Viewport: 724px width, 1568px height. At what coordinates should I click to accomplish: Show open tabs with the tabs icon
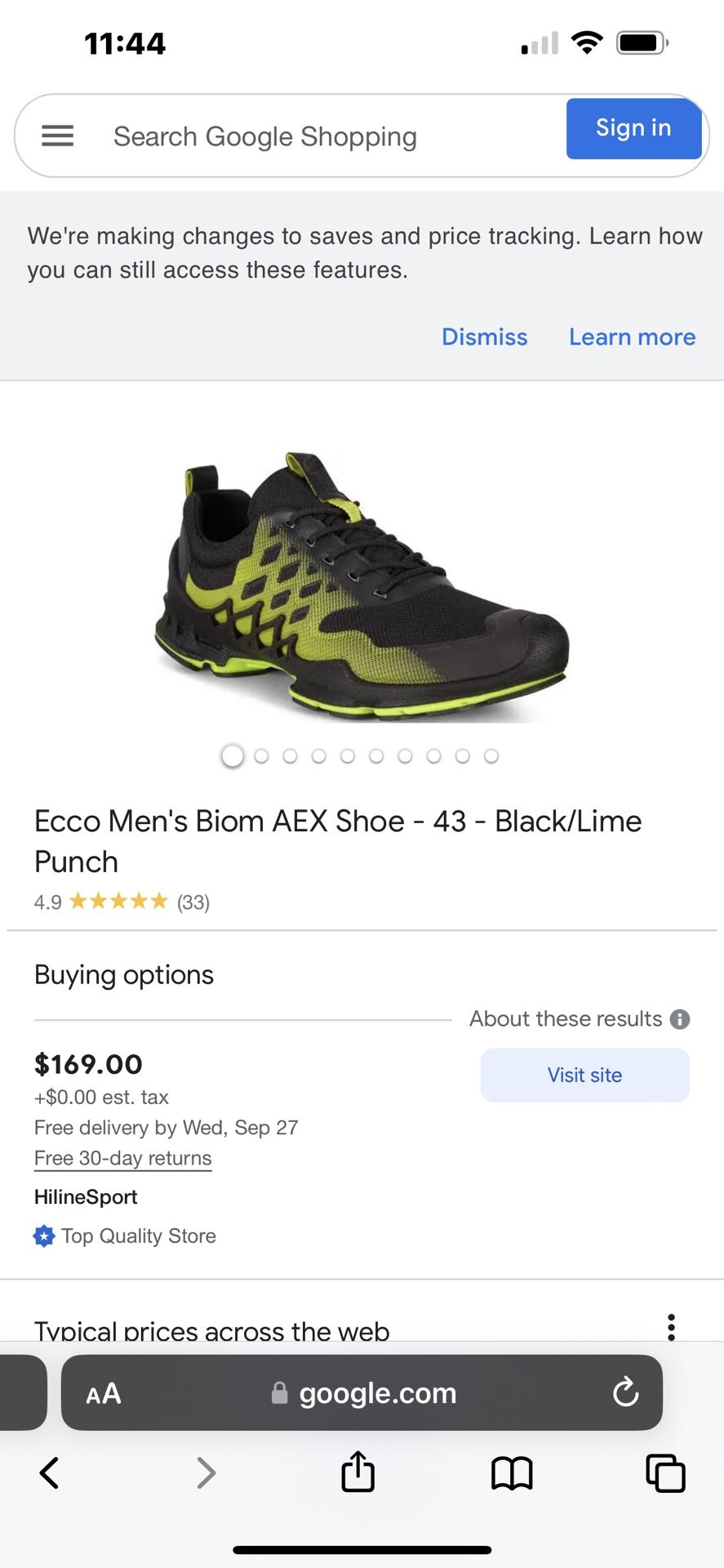(x=665, y=1473)
